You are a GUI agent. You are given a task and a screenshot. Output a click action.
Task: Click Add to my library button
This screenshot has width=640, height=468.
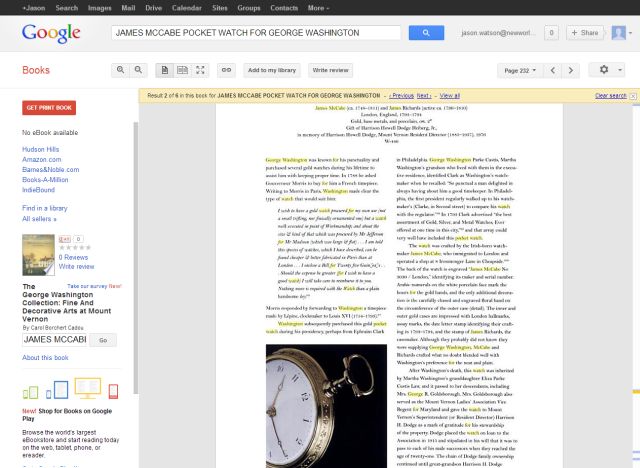[x=272, y=70]
